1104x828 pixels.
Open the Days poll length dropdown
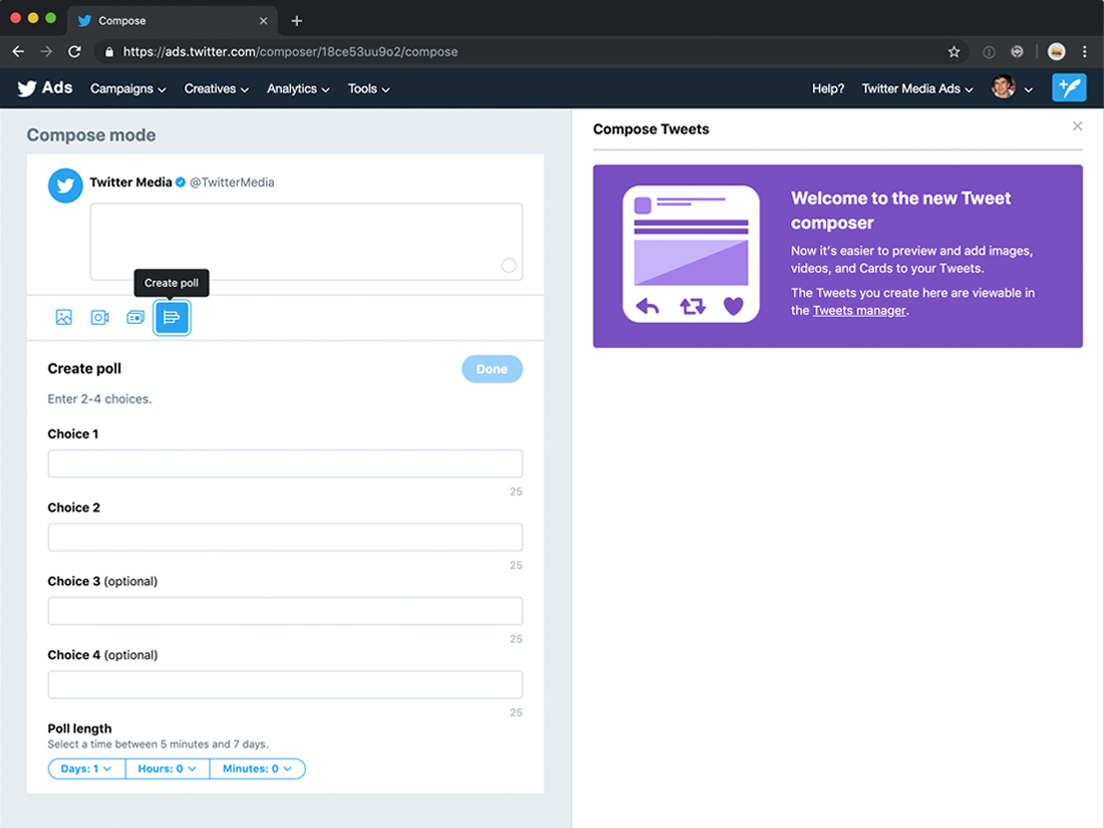click(86, 768)
